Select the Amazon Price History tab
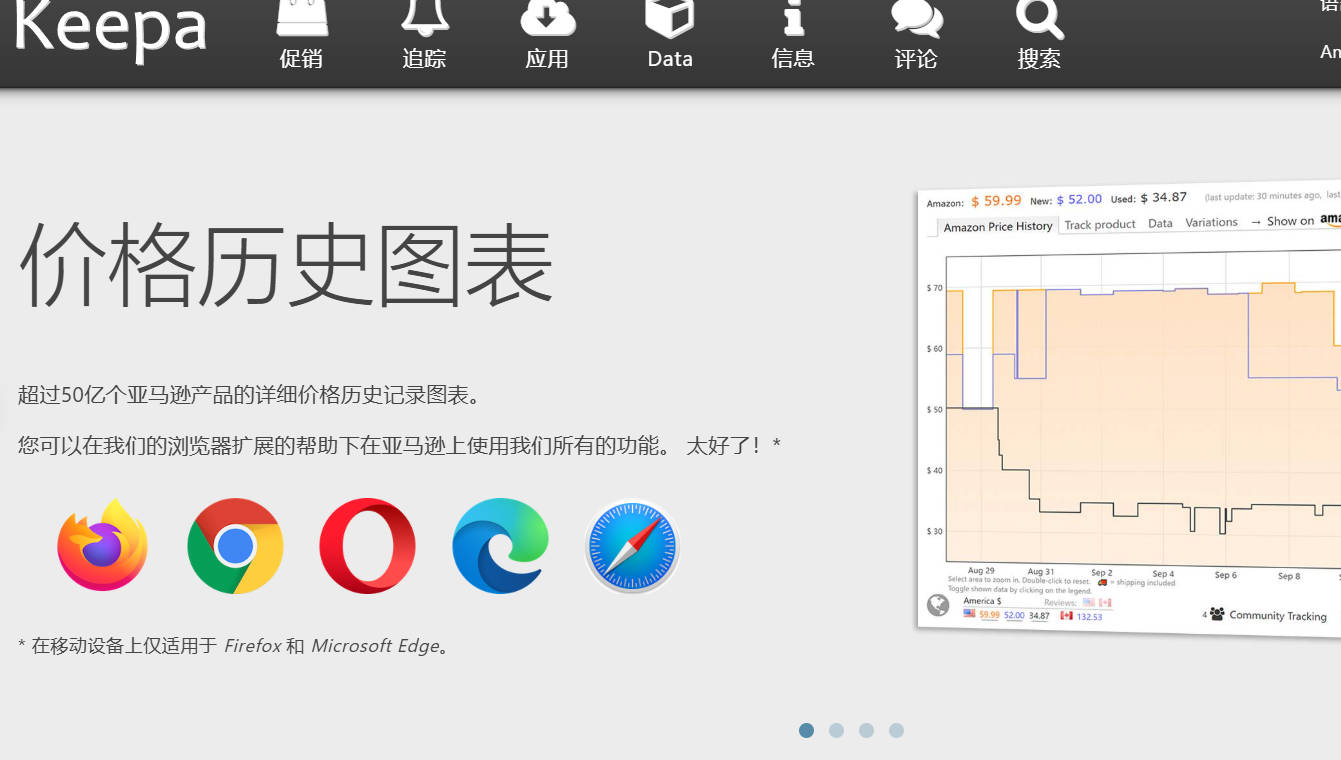 (x=997, y=226)
